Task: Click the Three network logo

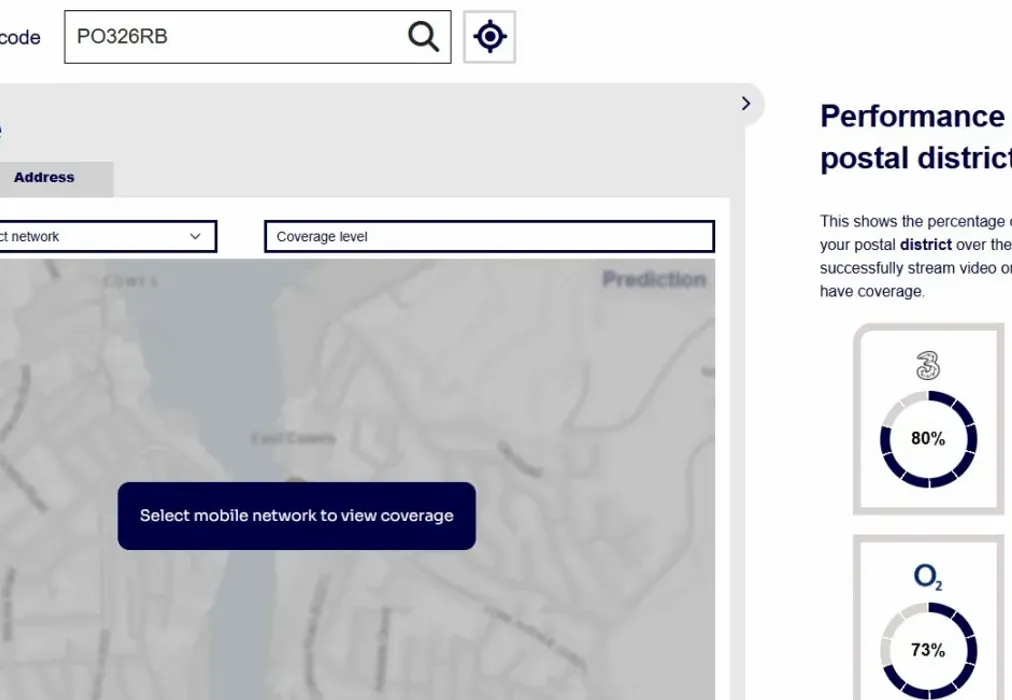Action: click(x=928, y=366)
